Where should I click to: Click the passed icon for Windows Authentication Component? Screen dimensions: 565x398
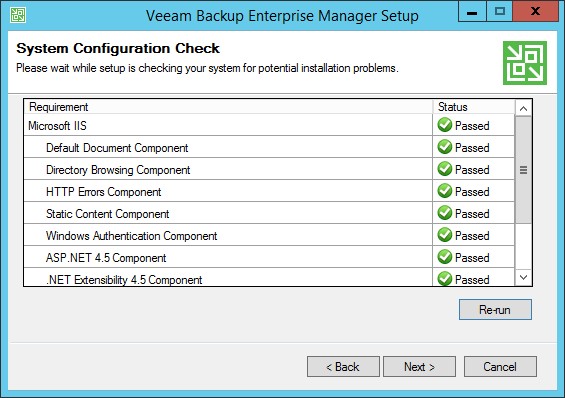(445, 235)
